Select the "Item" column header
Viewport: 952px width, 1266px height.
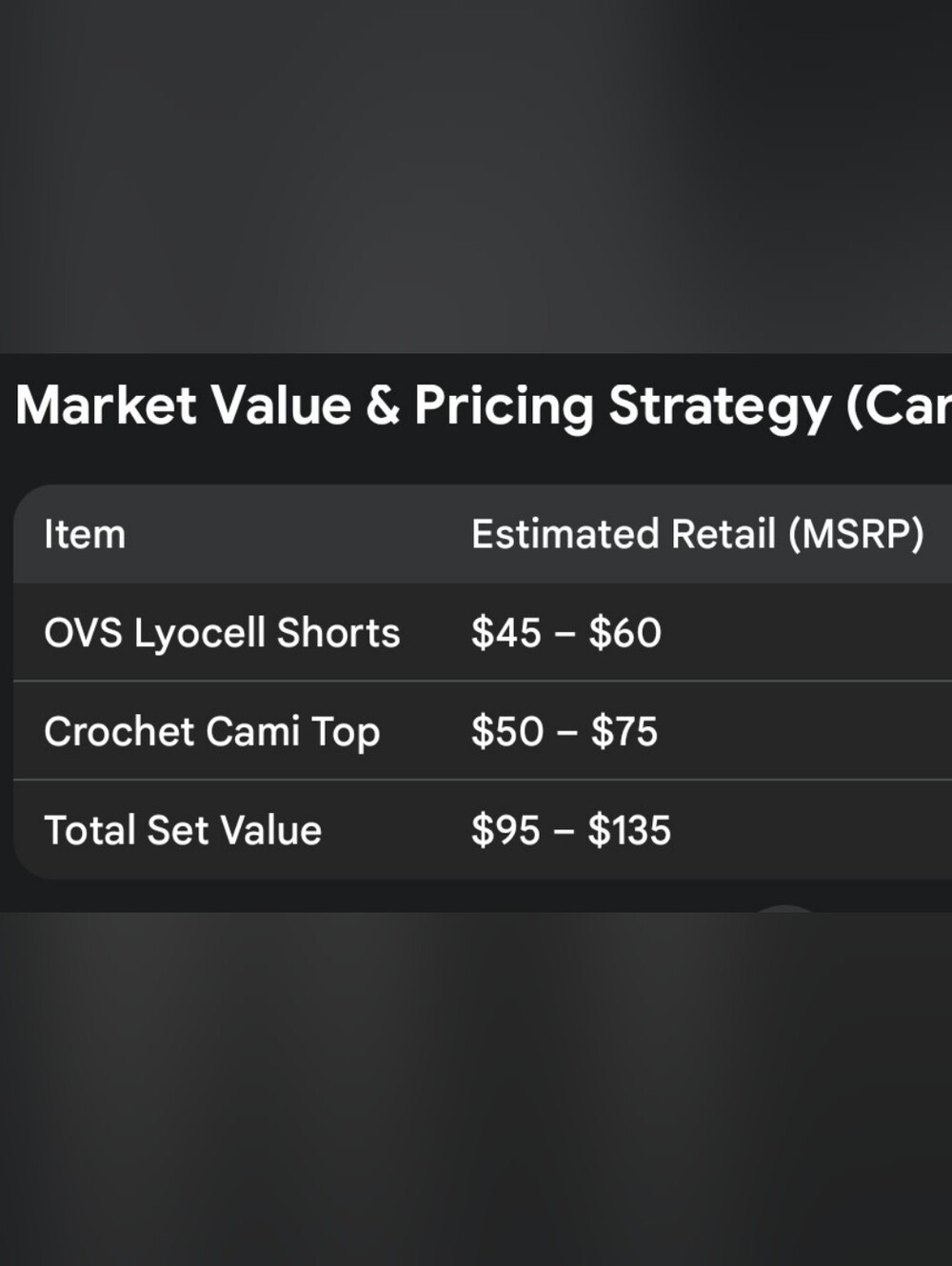click(85, 534)
